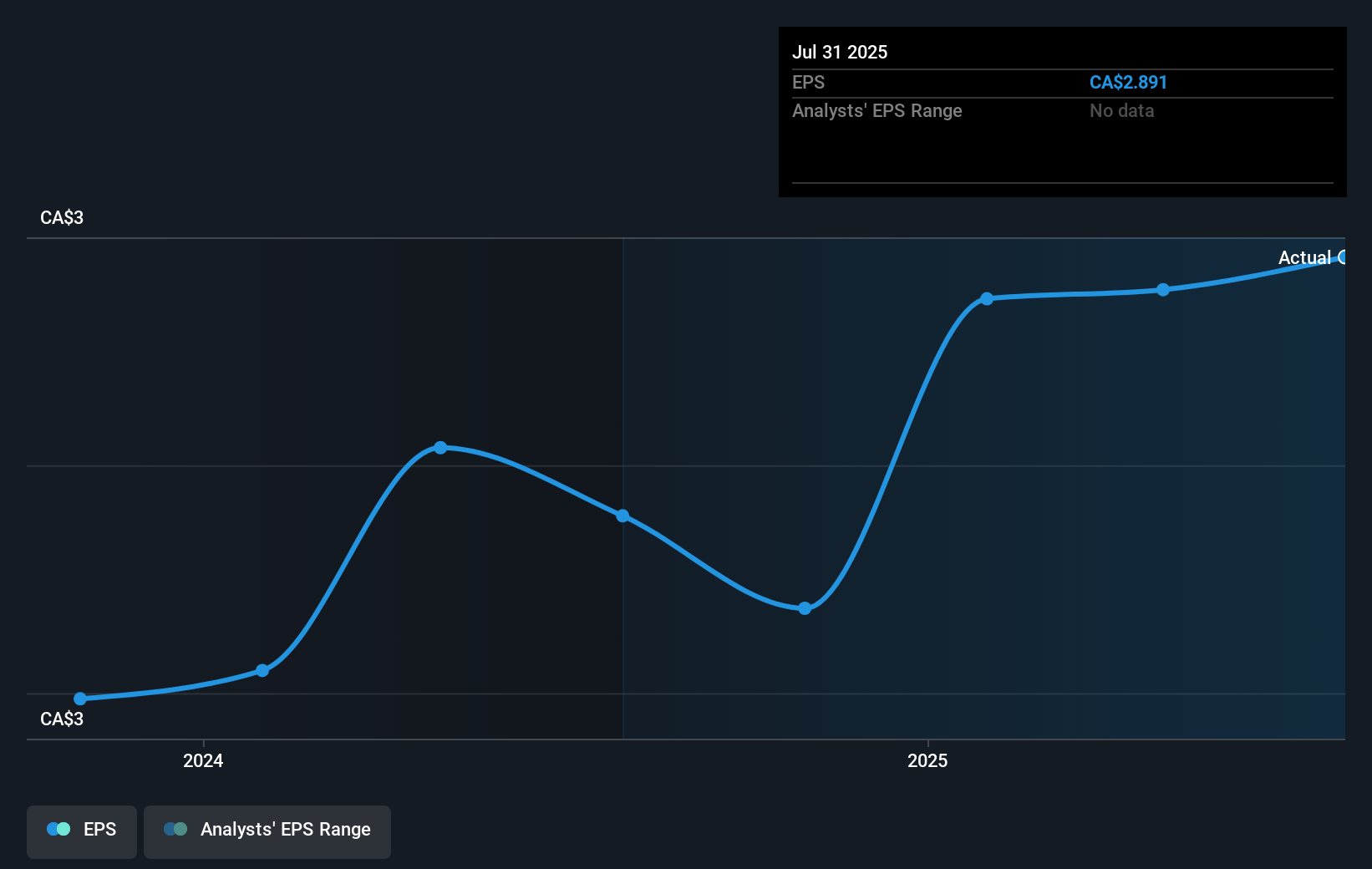1372x869 pixels.
Task: Click the blue CA$2.891 EPS value
Action: 1128,83
